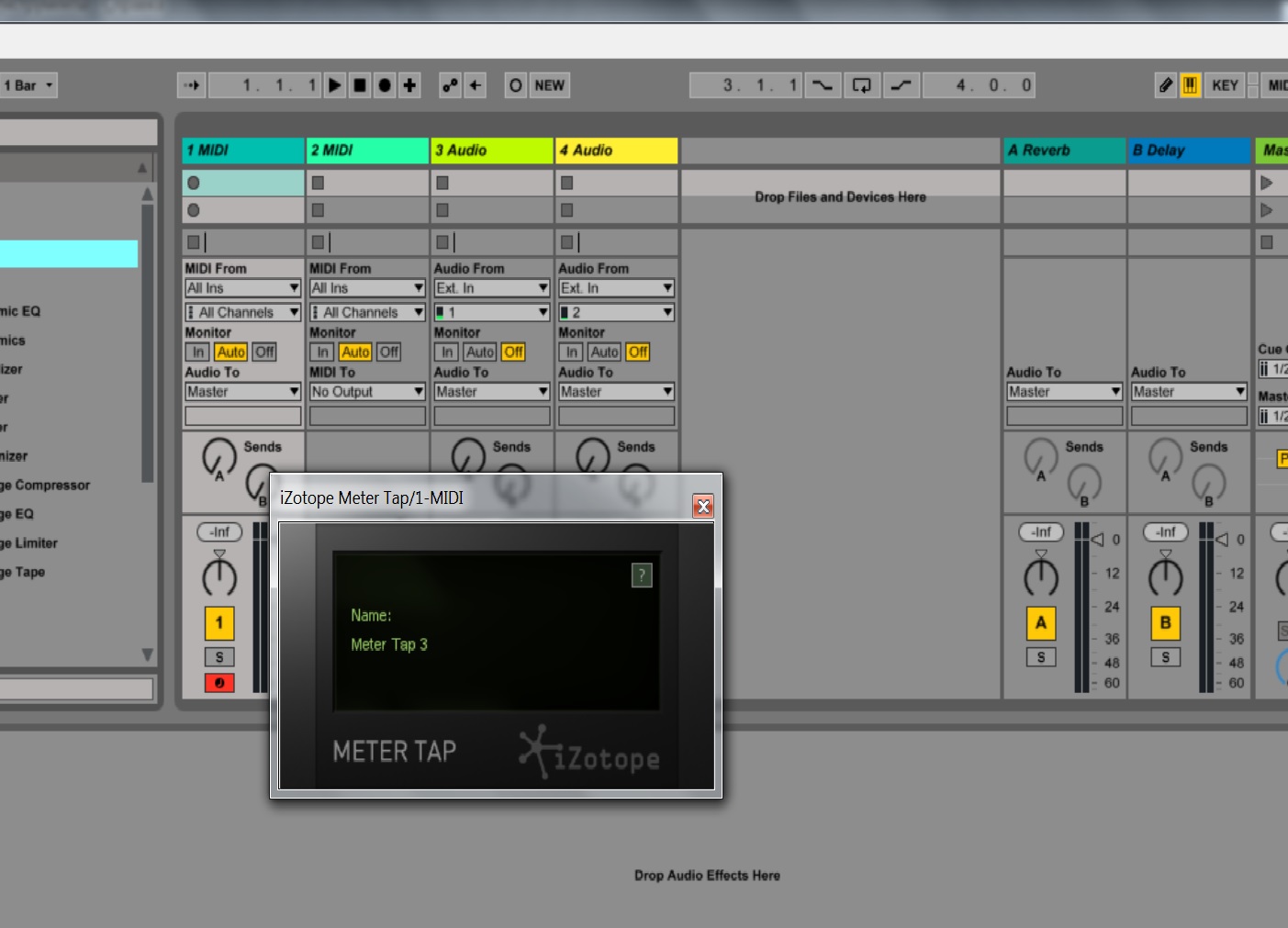The height and width of the screenshot is (928, 1288).
Task: Click the automation arm icon
Action: 450,85
